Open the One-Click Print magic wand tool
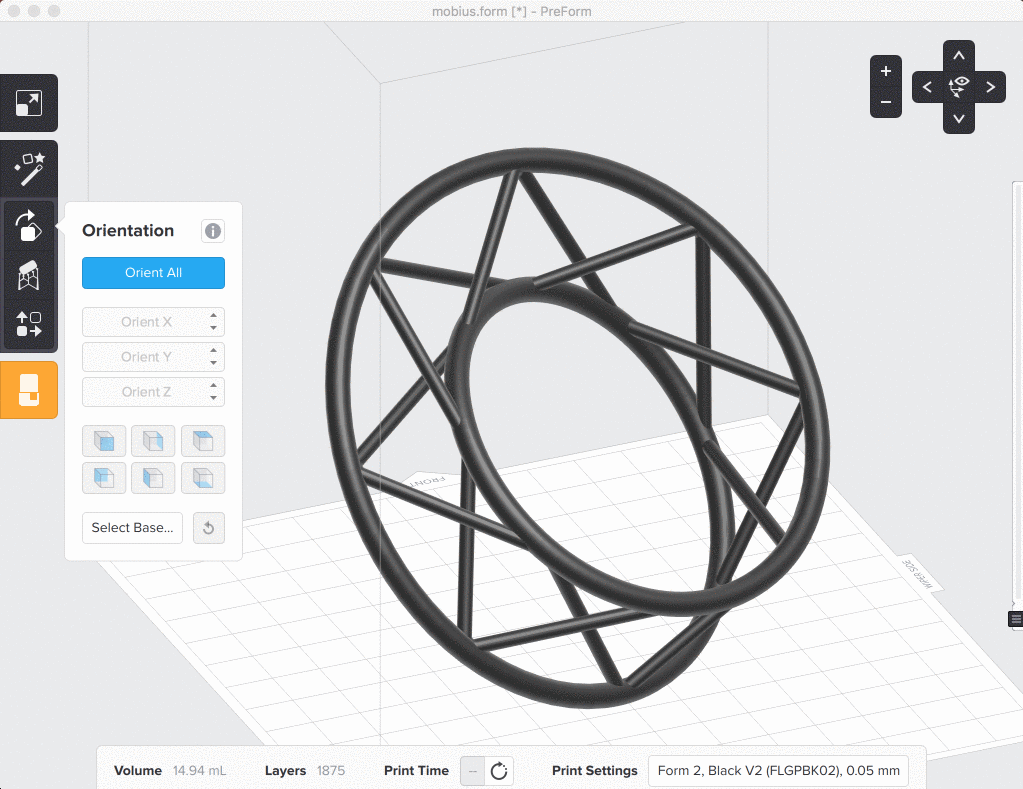This screenshot has height=789, width=1023. click(29, 169)
